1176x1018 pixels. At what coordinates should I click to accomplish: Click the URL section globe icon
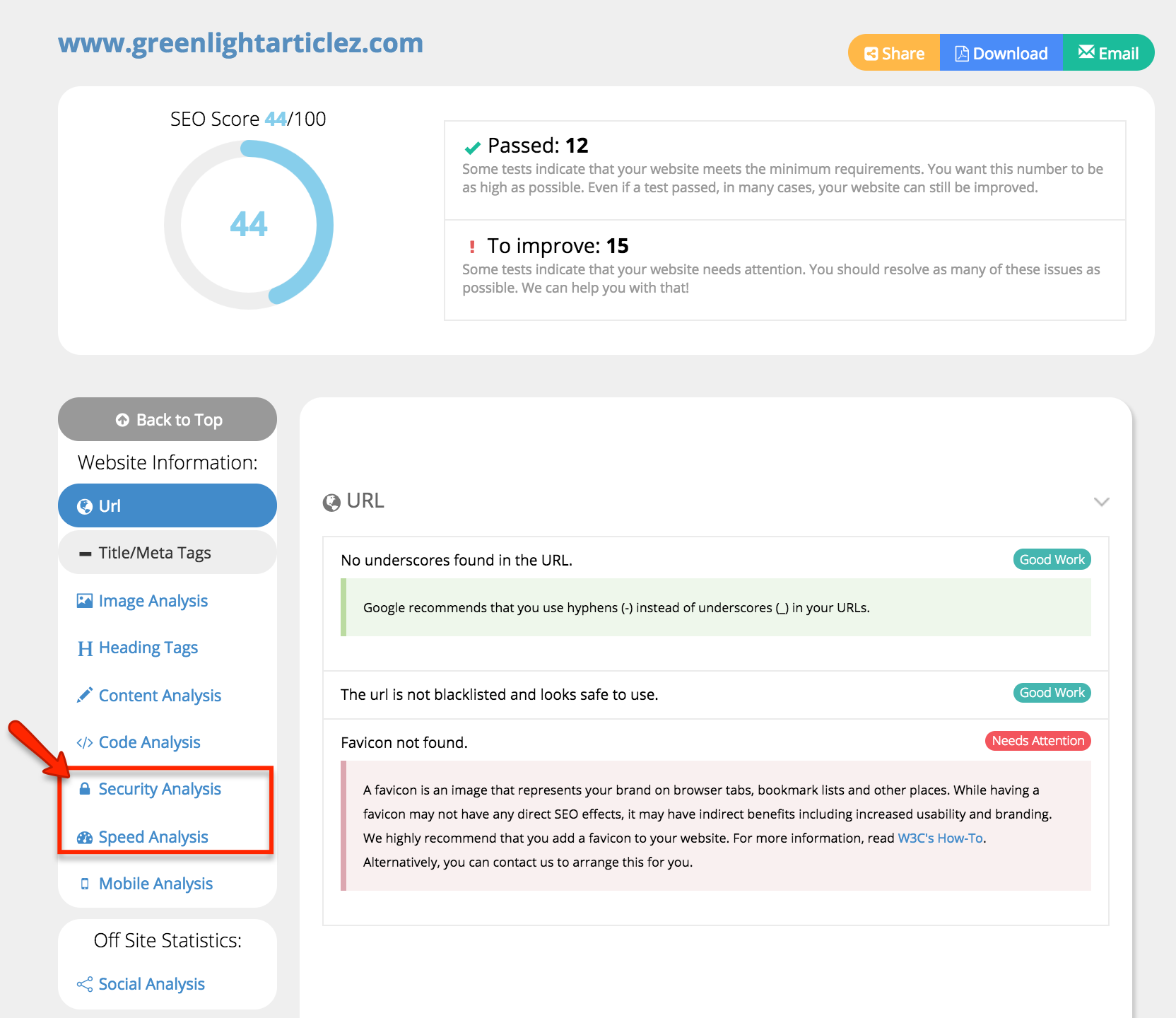tap(331, 501)
